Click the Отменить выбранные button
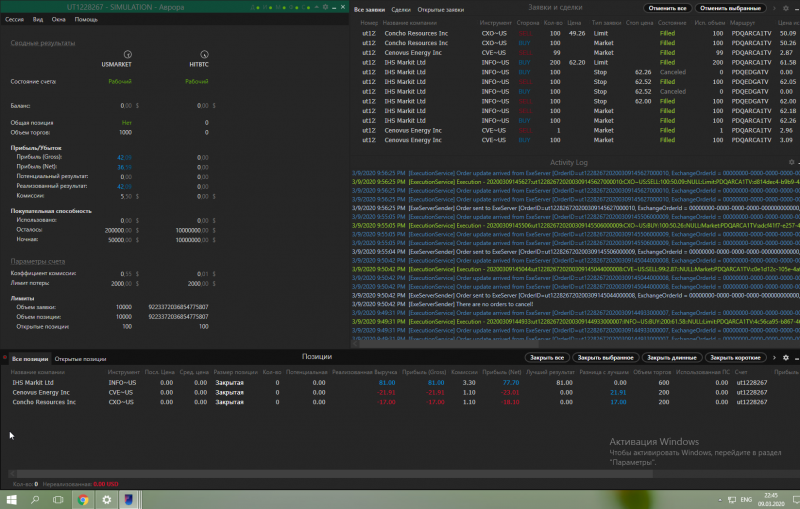The height and width of the screenshot is (509, 800). click(730, 8)
